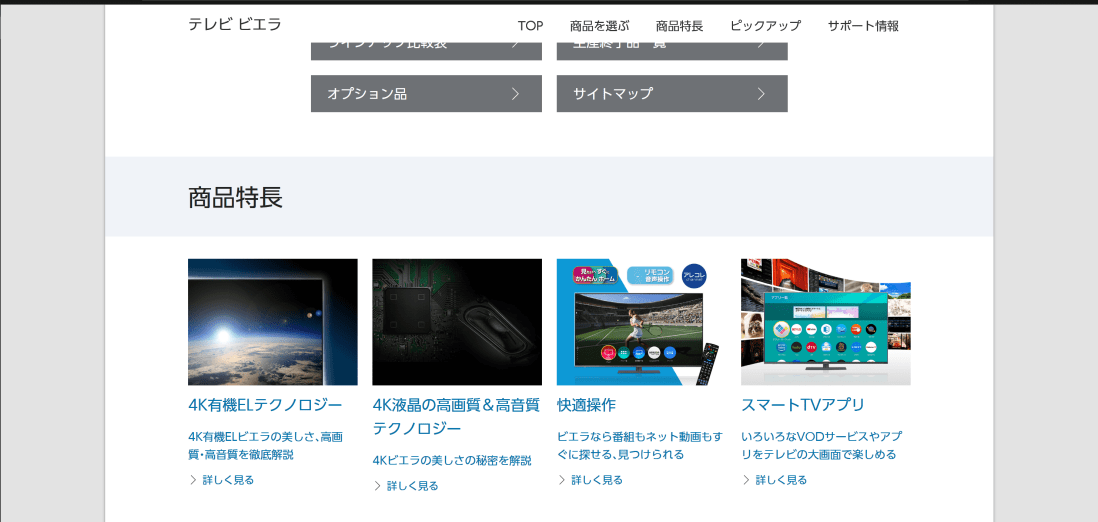Click 詳しく見る under the 4K液晶 description
Viewport: 1098px width, 522px height.
pyautogui.click(x=412, y=486)
